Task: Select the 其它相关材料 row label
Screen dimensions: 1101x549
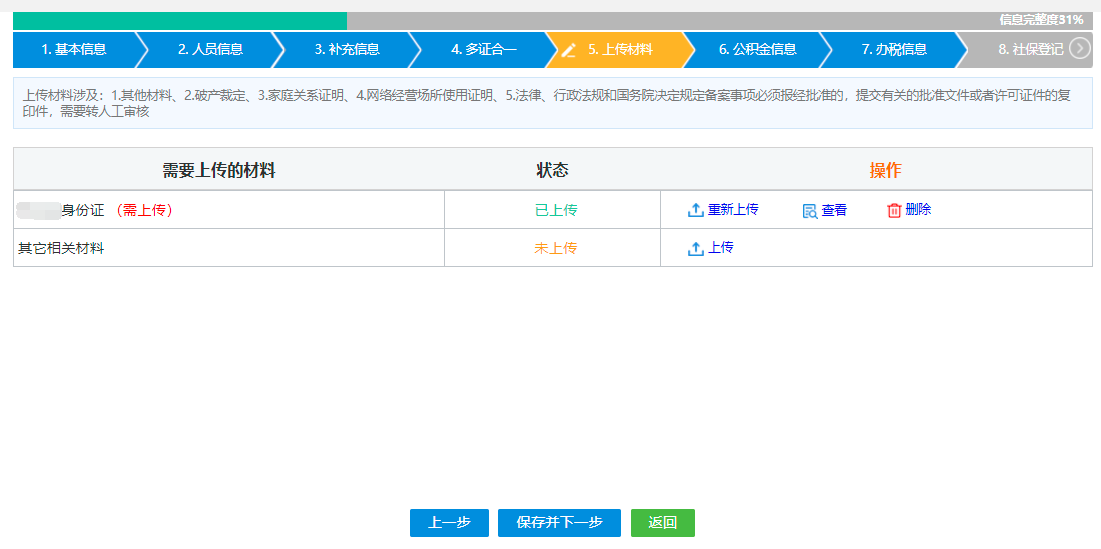Action: tap(61, 248)
